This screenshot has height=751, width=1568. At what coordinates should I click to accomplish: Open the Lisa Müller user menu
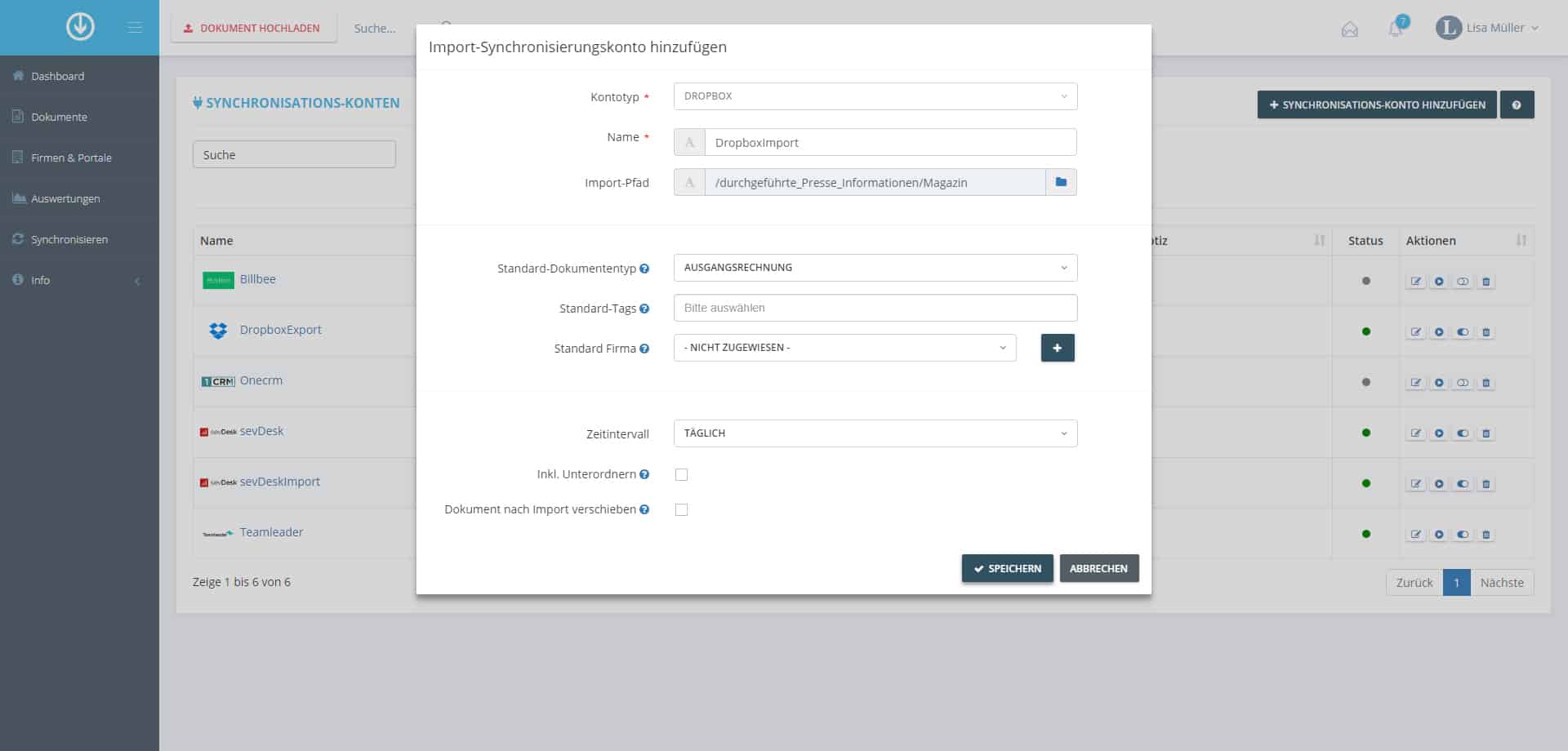1487,28
